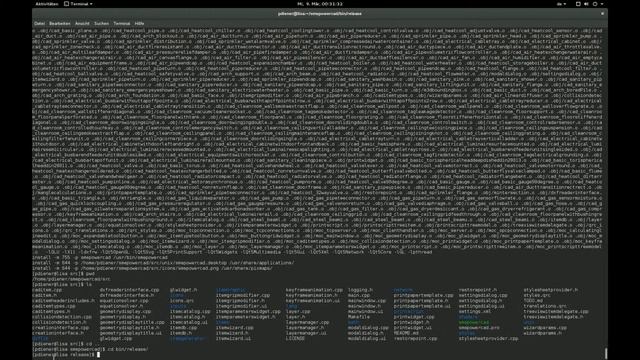Click file name dxfreaderinterface.cpp
Image resolution: width=640 pixels, height=360 pixels.
(129, 290)
